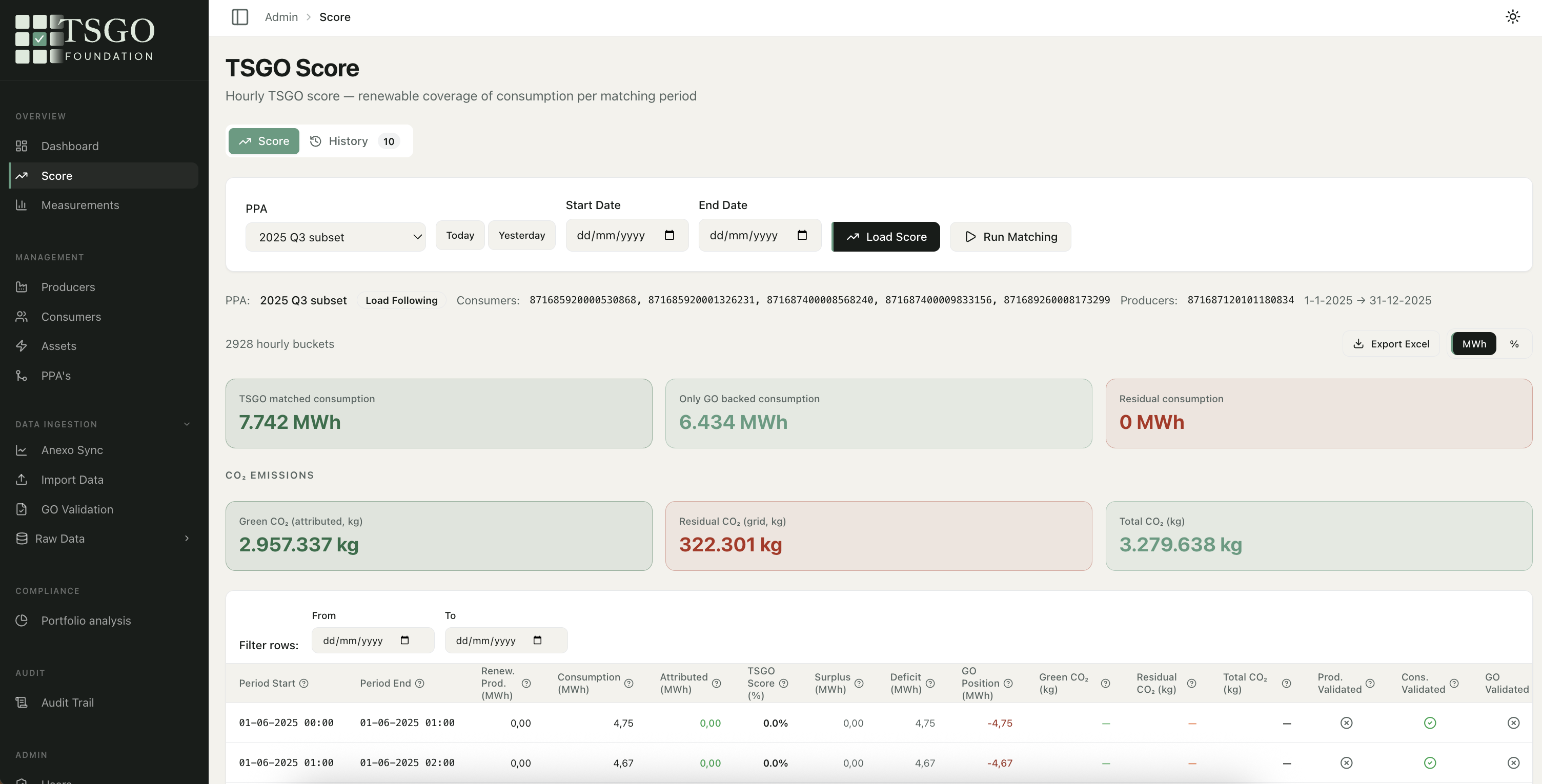The image size is (1542, 784).
Task: Click the Today button
Action: (460, 235)
